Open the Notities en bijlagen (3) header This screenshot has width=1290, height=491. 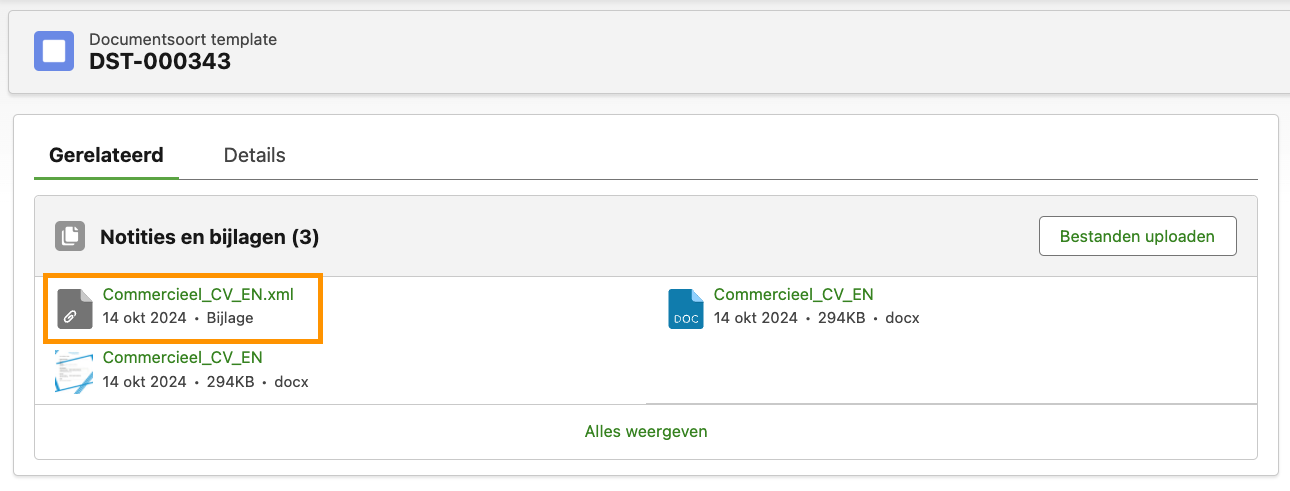pos(209,237)
